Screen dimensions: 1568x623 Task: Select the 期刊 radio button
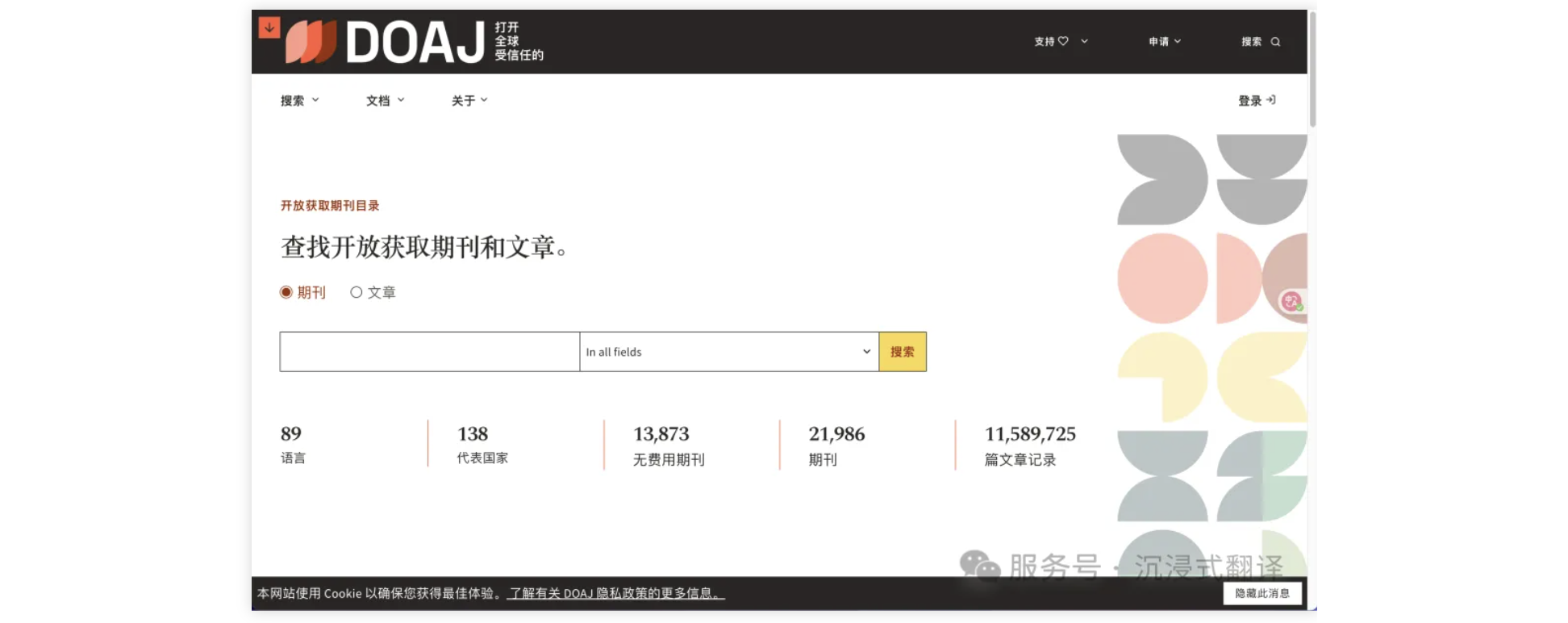(x=286, y=292)
